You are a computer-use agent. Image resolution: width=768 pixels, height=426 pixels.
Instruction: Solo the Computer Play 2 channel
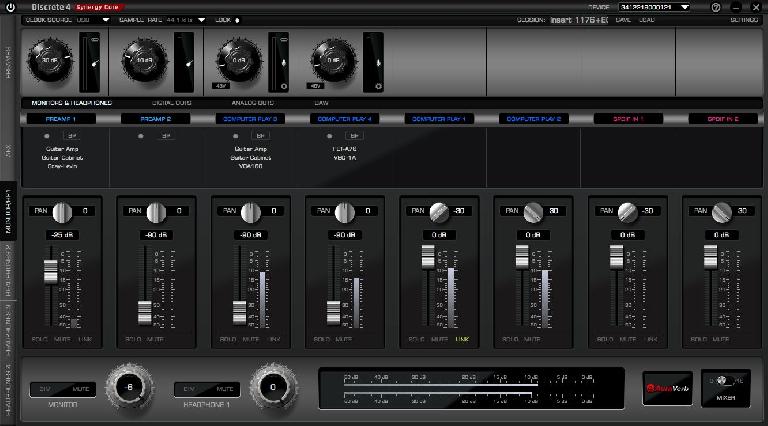510,339
